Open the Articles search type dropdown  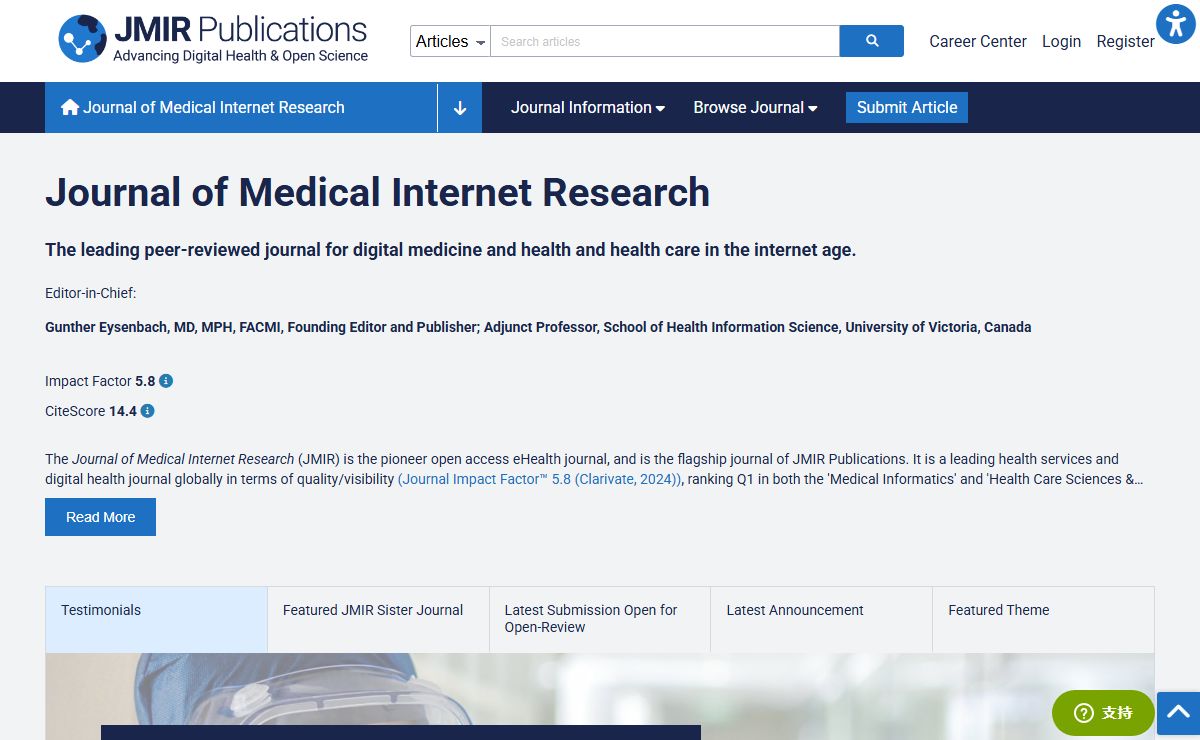point(450,41)
